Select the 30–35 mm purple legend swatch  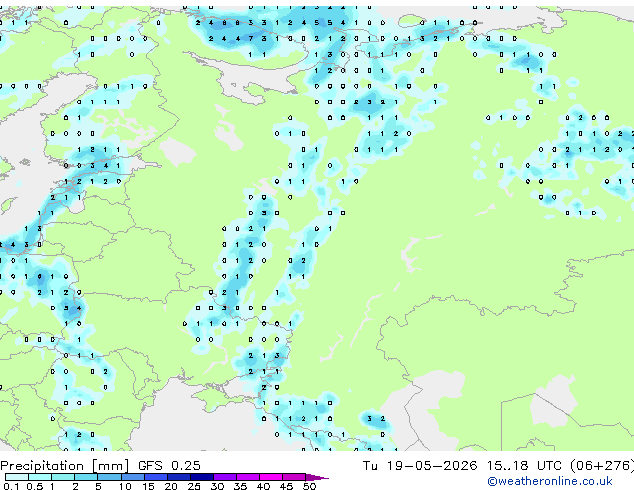click(x=225, y=477)
